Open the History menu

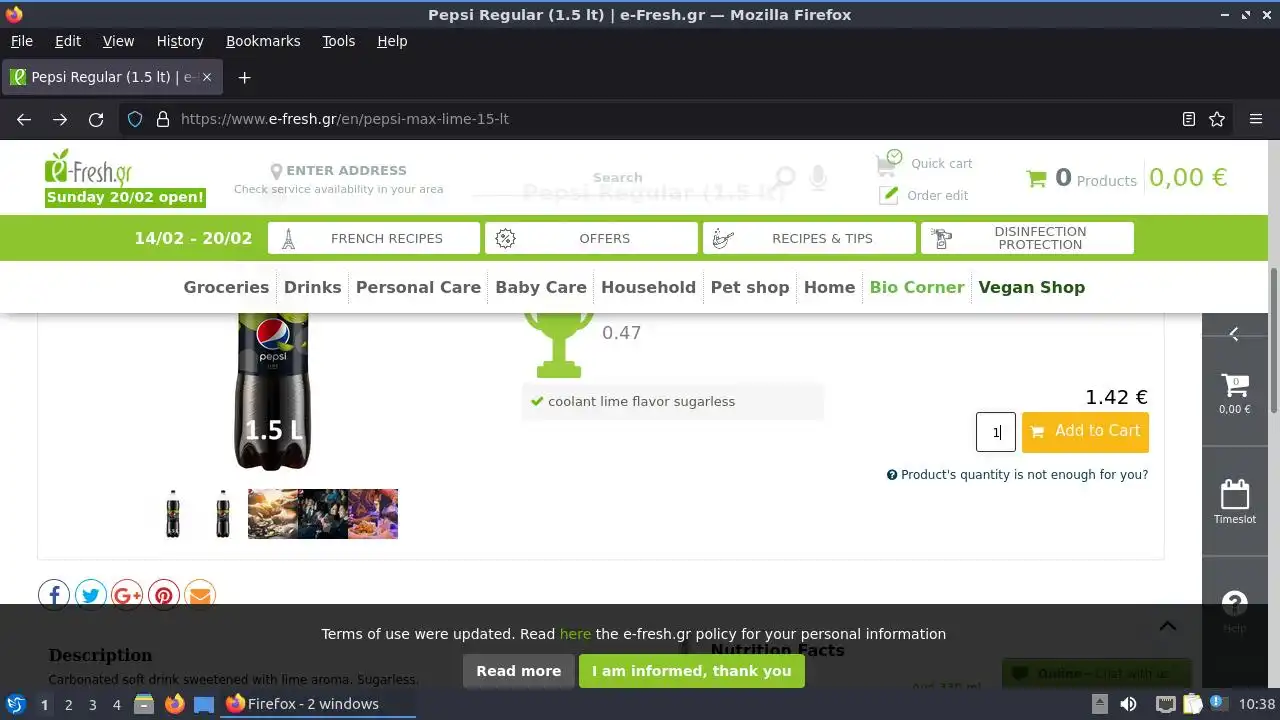180,41
